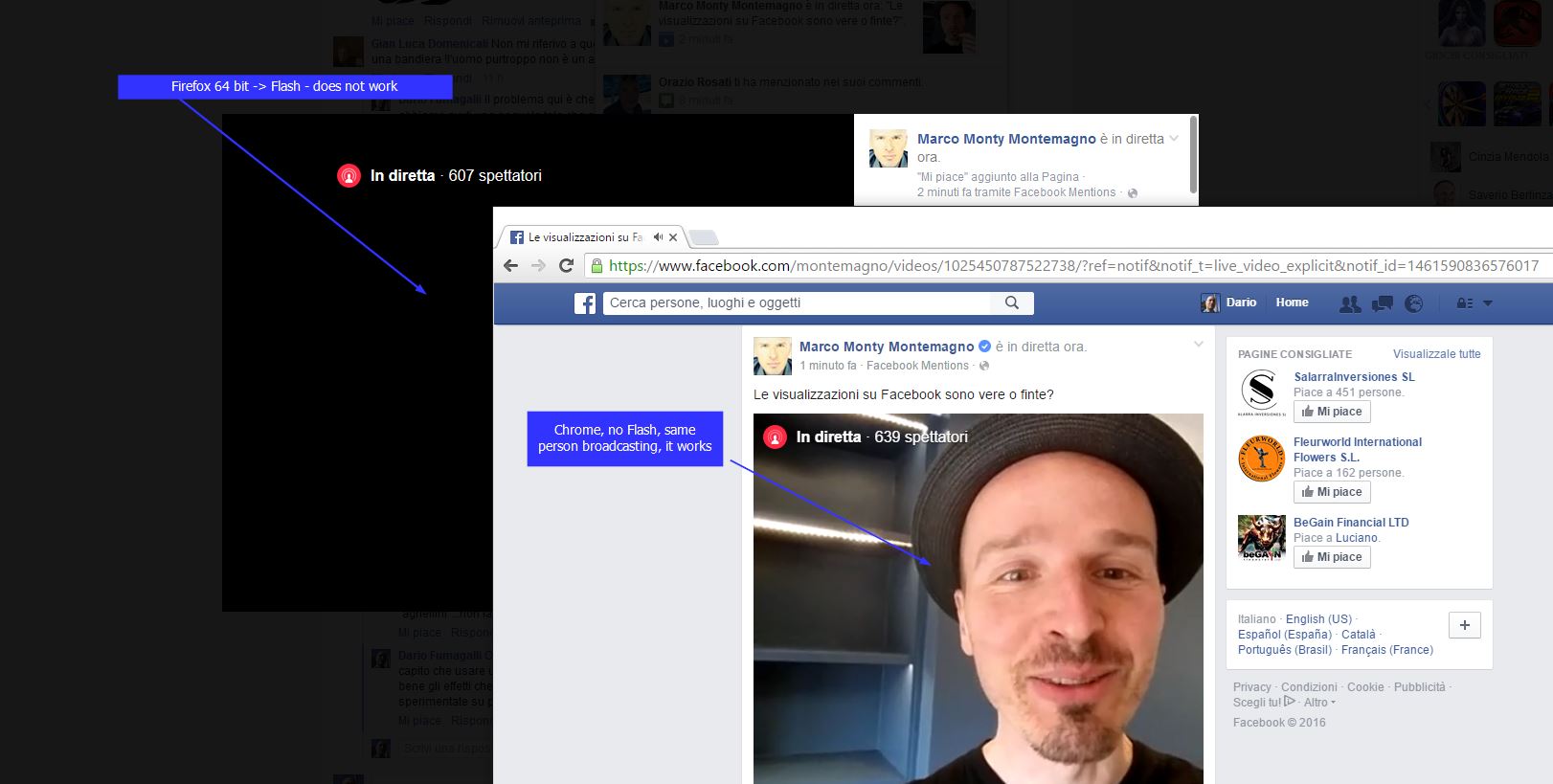Switch language to Português (Brasil)
The height and width of the screenshot is (784, 1553).
coord(1285,650)
